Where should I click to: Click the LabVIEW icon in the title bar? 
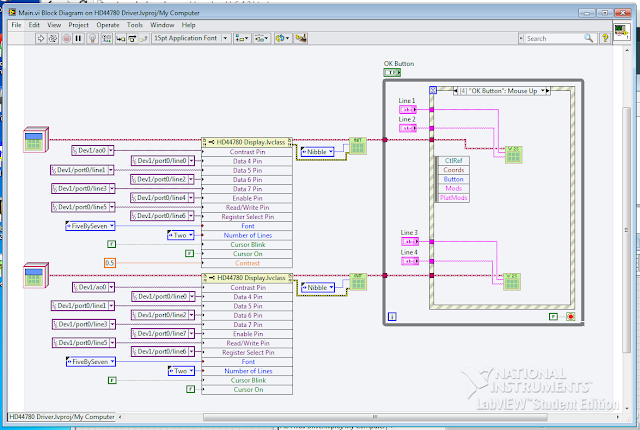click(x=12, y=13)
